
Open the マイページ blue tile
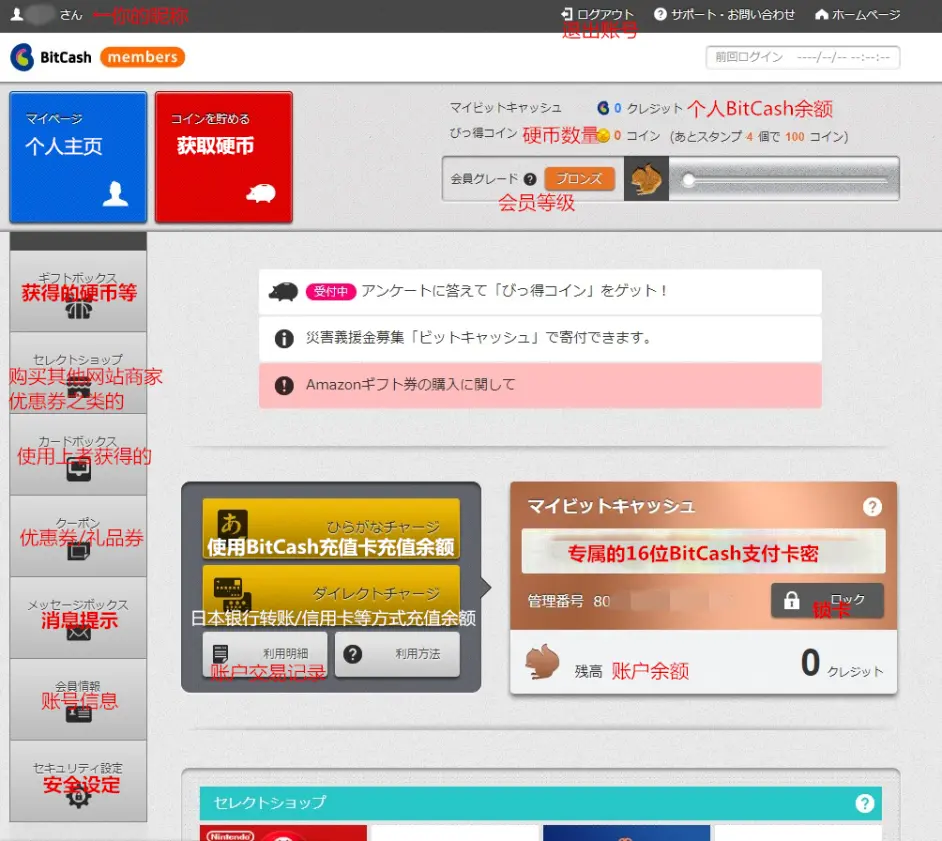pos(78,157)
